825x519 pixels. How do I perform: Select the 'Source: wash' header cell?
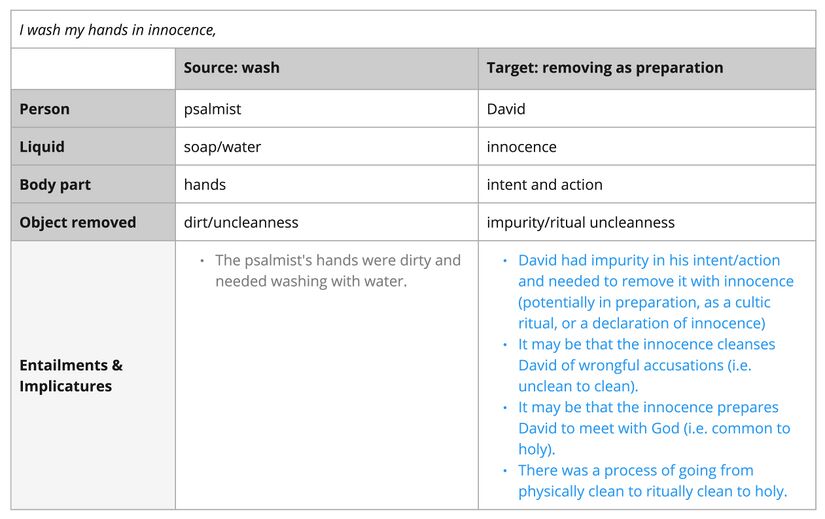[231, 68]
